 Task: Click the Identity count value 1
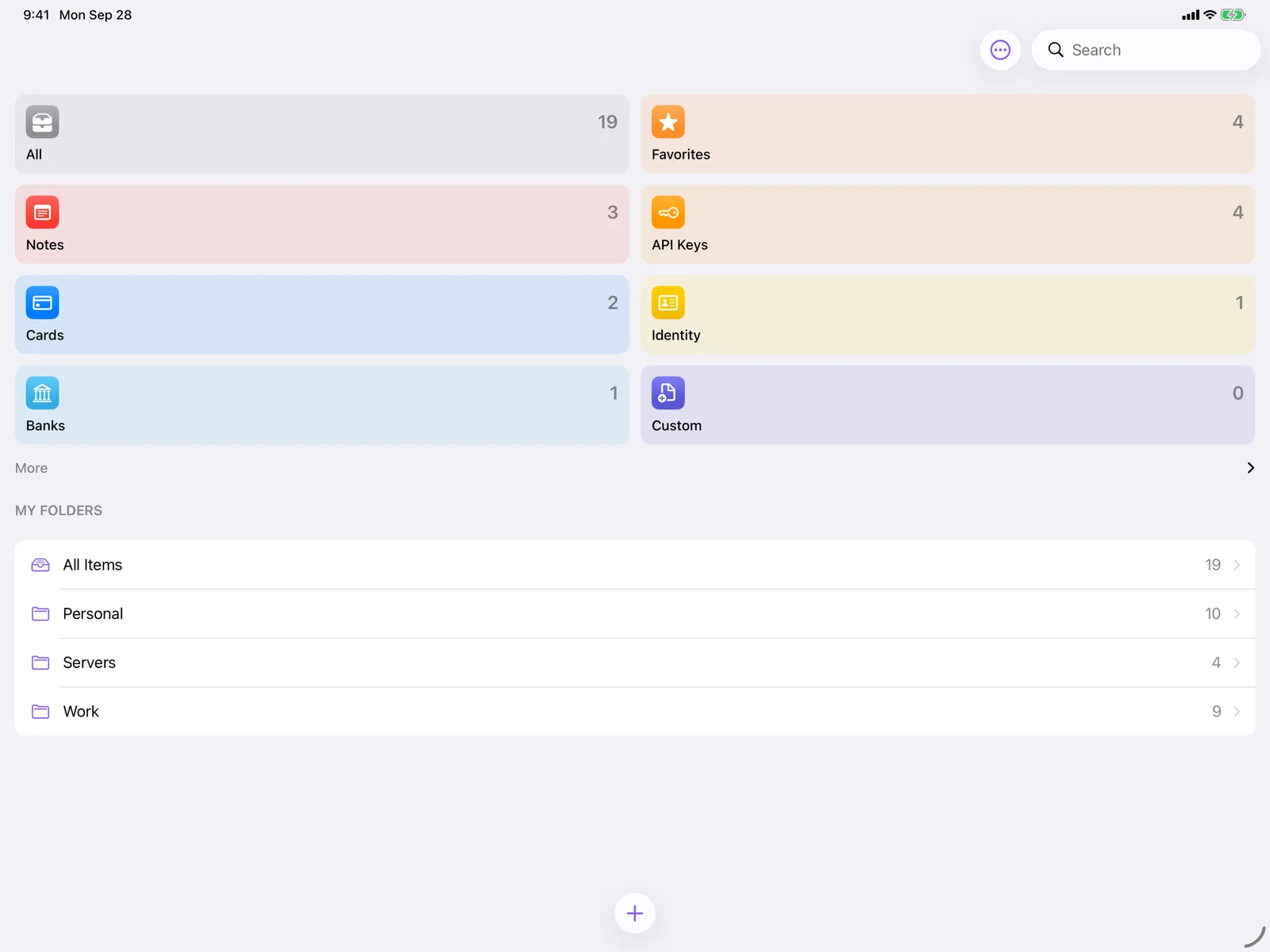1239,303
